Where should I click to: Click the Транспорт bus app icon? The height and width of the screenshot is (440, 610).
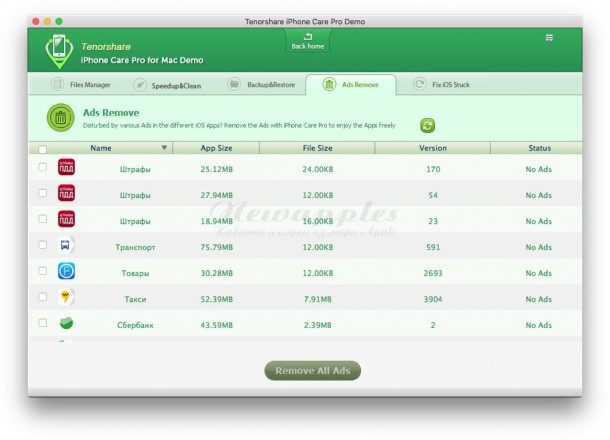point(66,245)
